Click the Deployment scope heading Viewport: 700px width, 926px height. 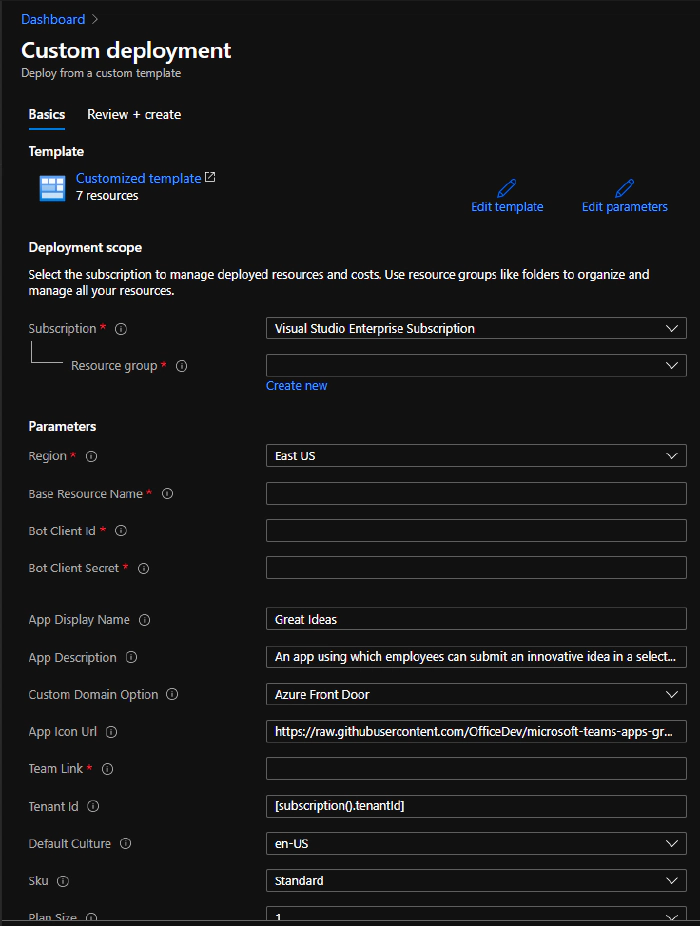pyautogui.click(x=85, y=247)
